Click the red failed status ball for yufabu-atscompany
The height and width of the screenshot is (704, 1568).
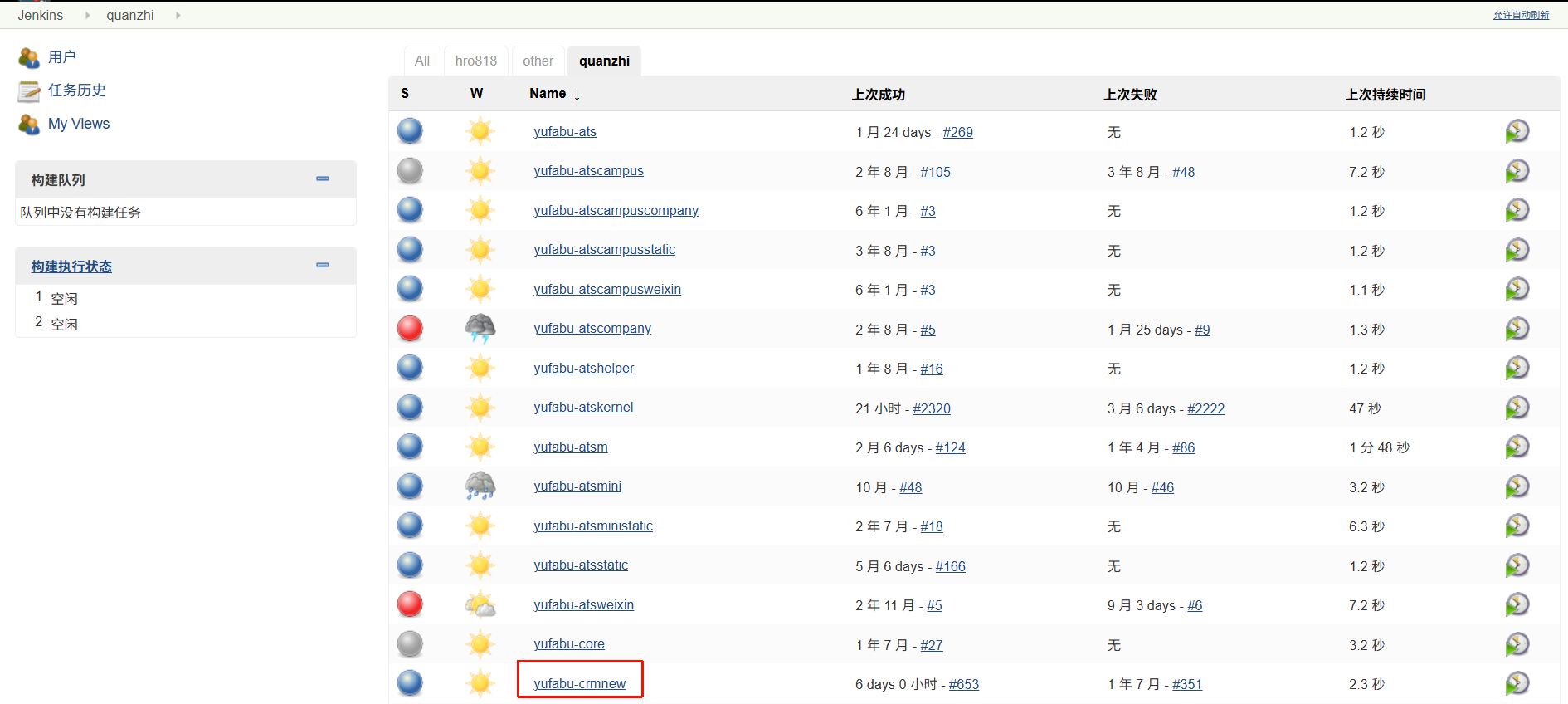(410, 329)
